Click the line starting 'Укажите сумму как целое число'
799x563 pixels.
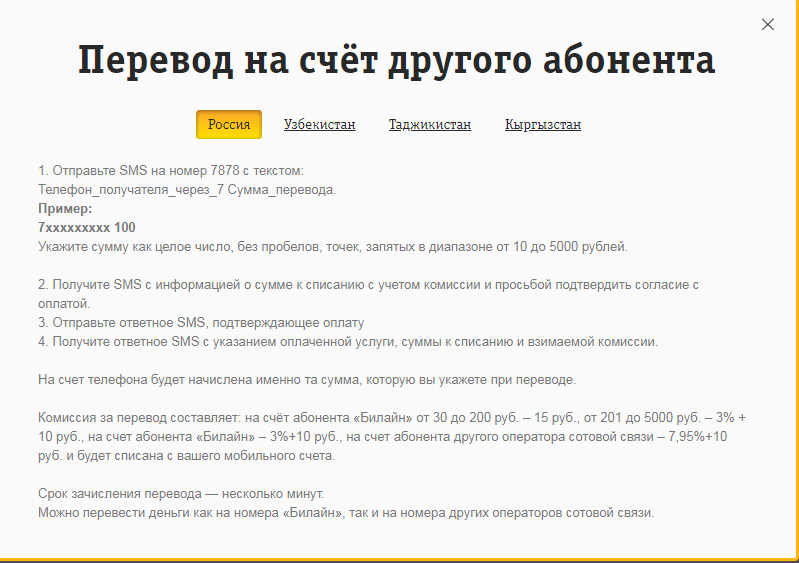[333, 247]
